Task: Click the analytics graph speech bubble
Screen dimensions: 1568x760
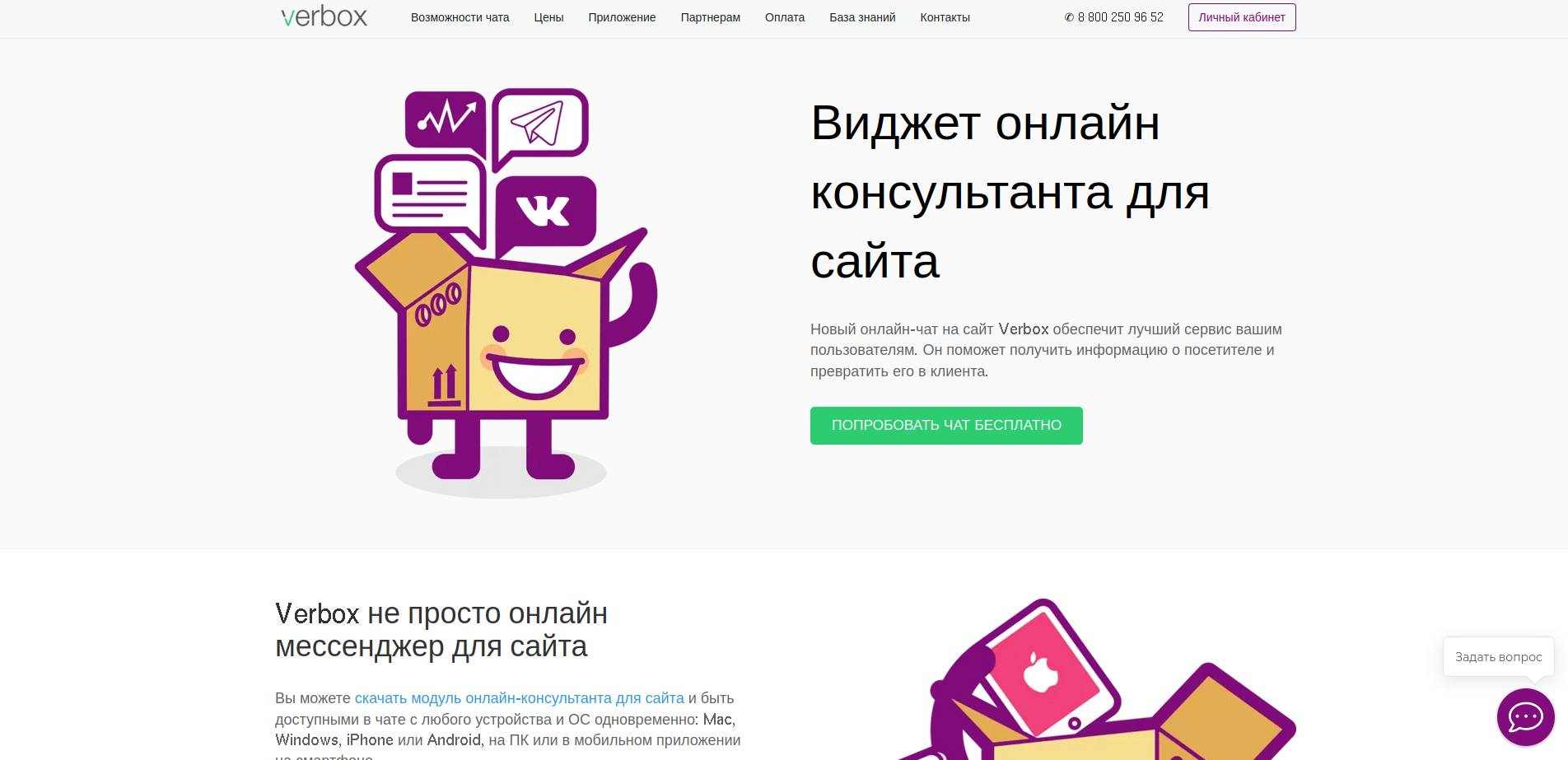Action: point(446,120)
